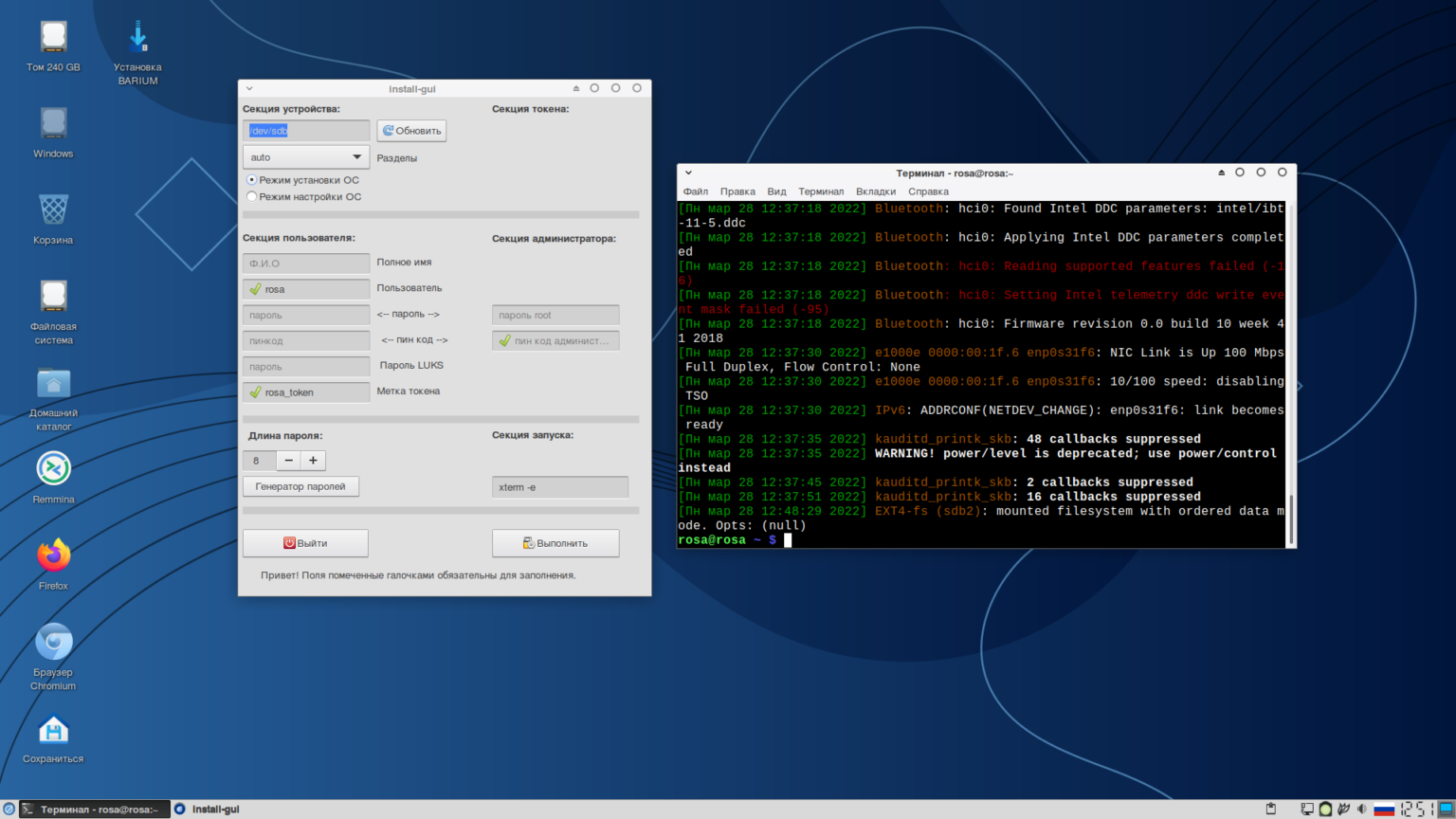Open the Установка BARIUM desktop icon
This screenshot has width=1456, height=819.
click(137, 40)
